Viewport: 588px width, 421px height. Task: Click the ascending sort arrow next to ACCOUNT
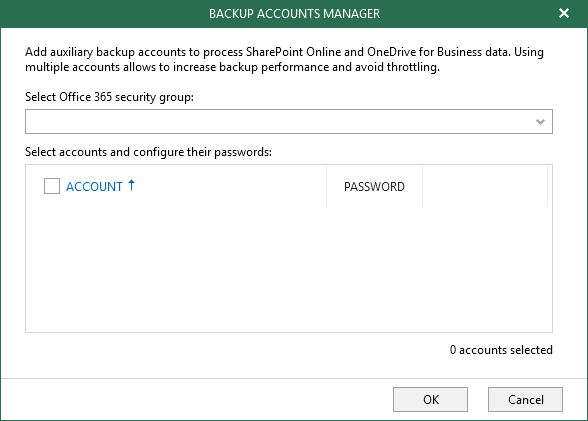click(131, 185)
